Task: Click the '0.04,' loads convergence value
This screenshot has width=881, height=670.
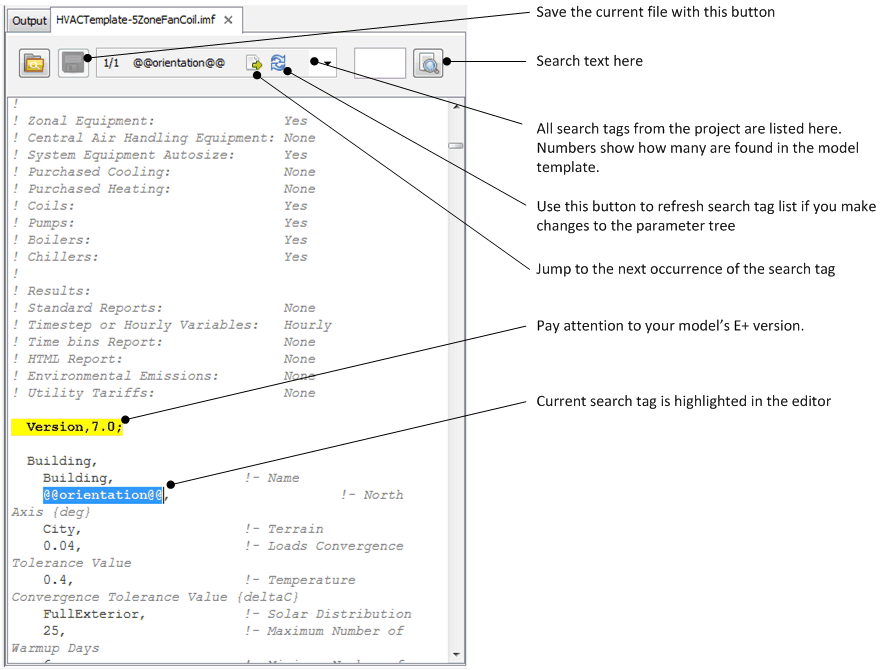Action: coord(62,546)
